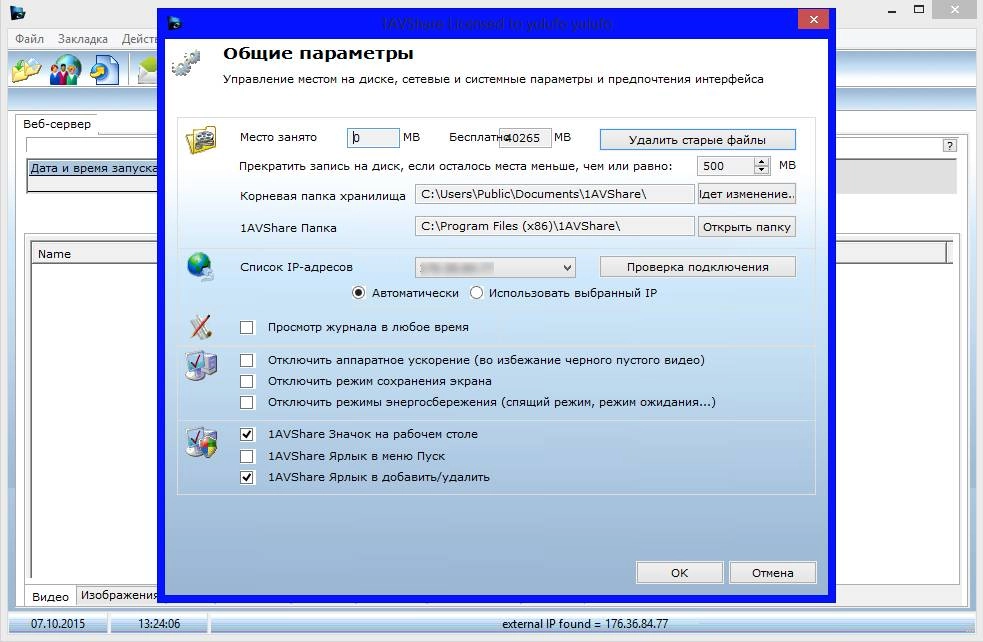Click Открыть папку button
Image resolution: width=983 pixels, height=642 pixels.
click(x=747, y=227)
